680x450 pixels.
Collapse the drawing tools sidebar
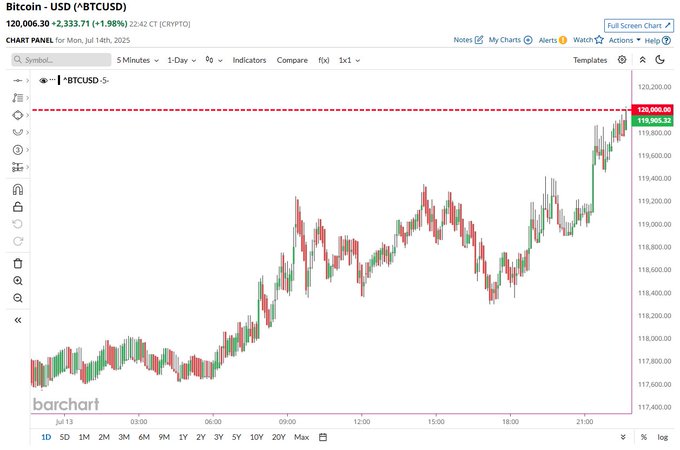point(18,320)
